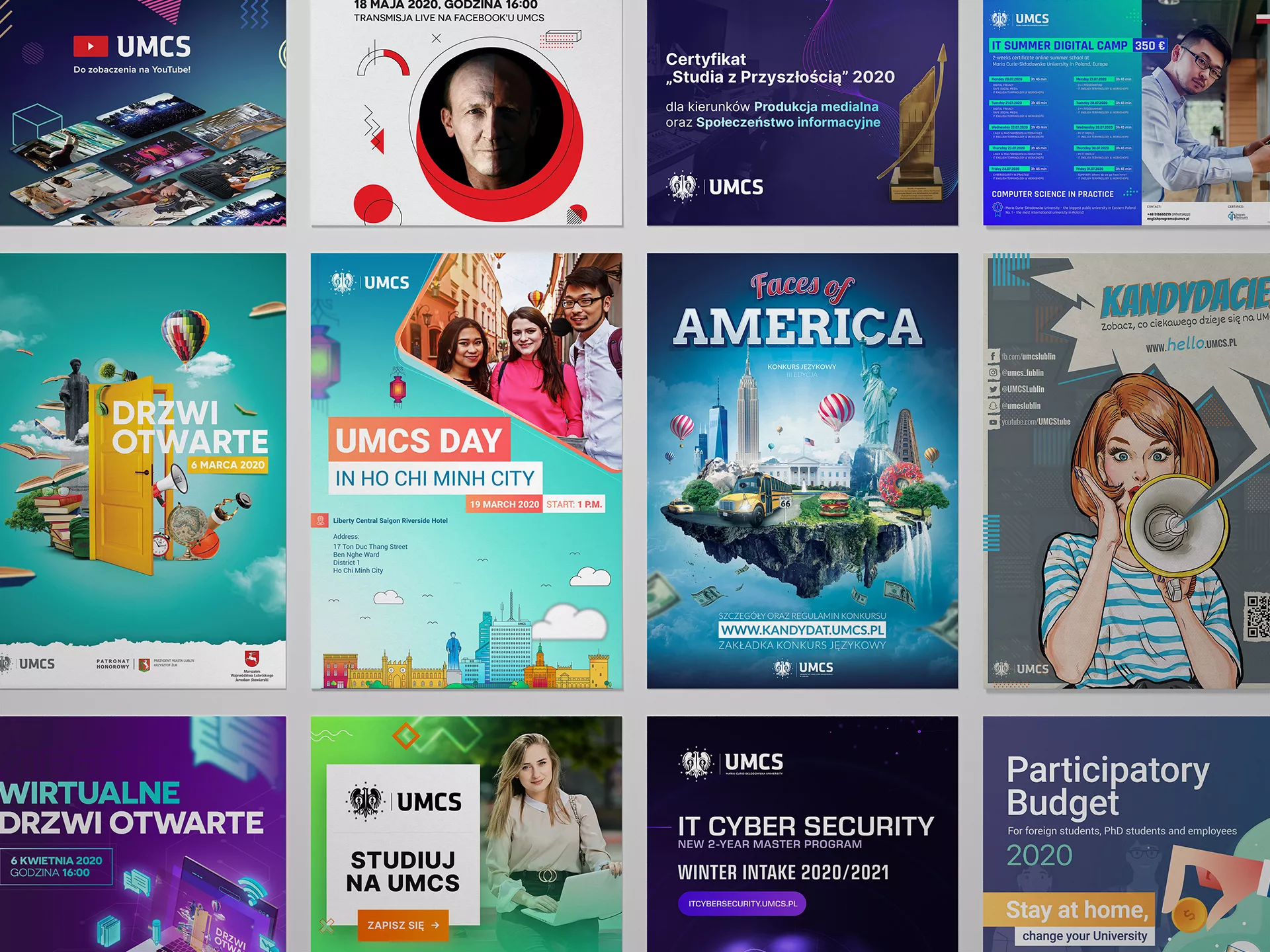
Task: Click the Snapchat icon beside @umcslublin
Action: (993, 406)
